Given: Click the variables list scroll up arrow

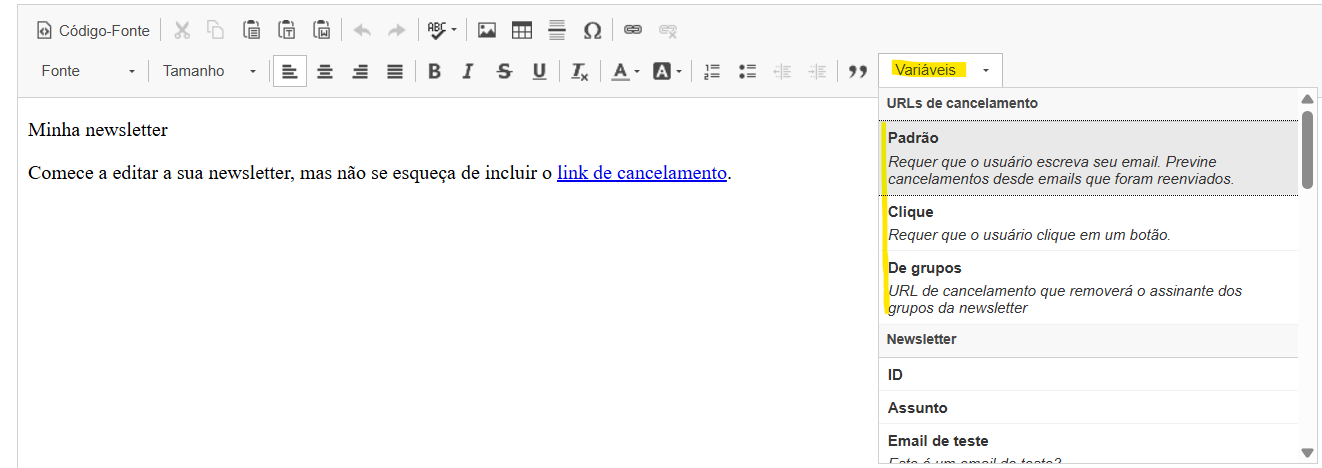Looking at the screenshot, I should (1306, 99).
